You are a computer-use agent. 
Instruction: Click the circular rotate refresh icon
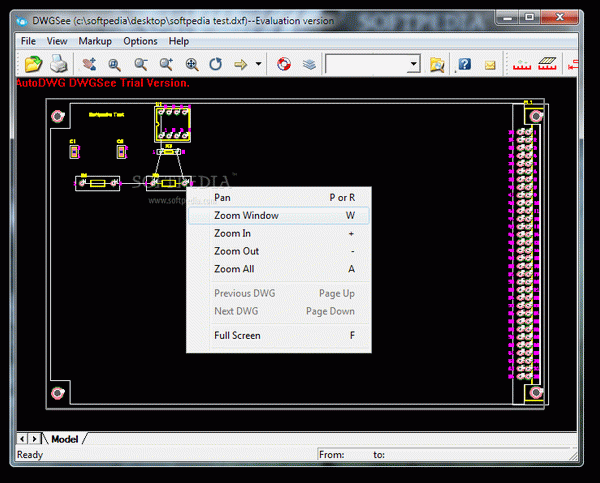(x=216, y=64)
